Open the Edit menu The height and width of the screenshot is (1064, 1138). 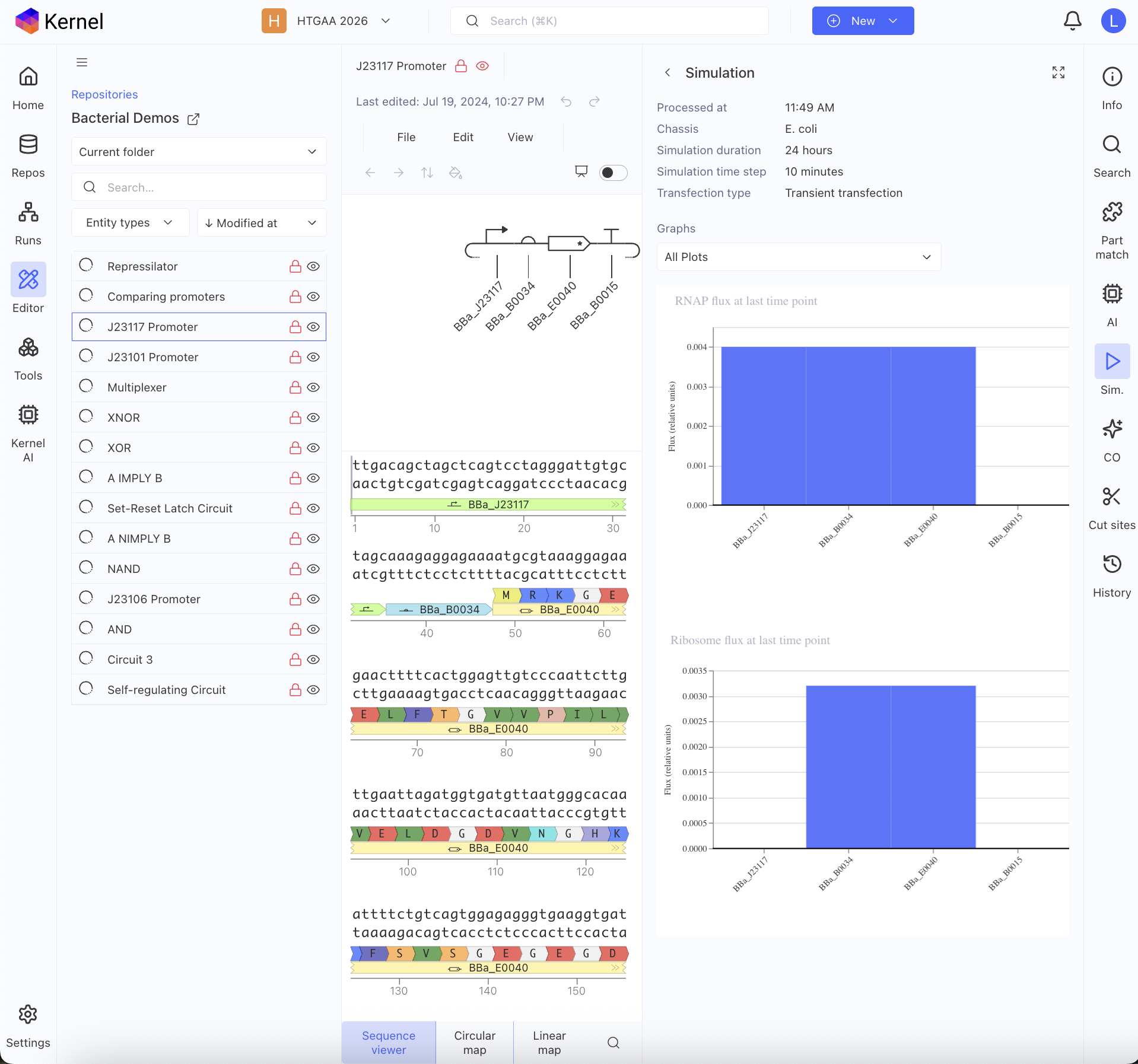[463, 137]
